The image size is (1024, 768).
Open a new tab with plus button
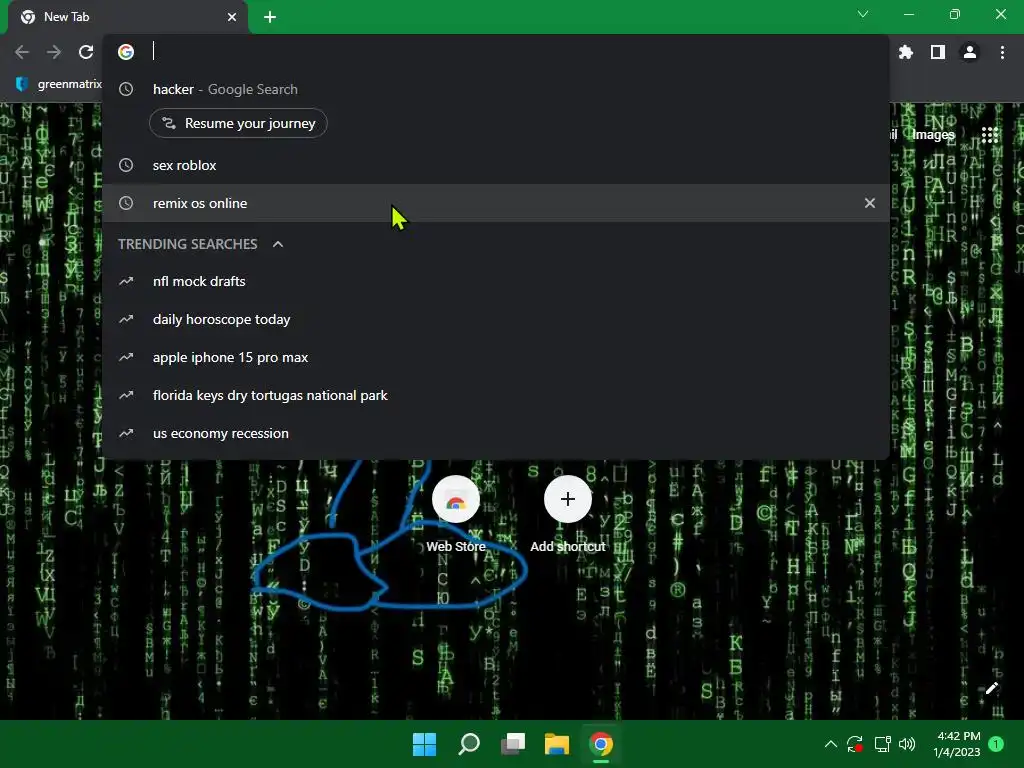(x=270, y=17)
